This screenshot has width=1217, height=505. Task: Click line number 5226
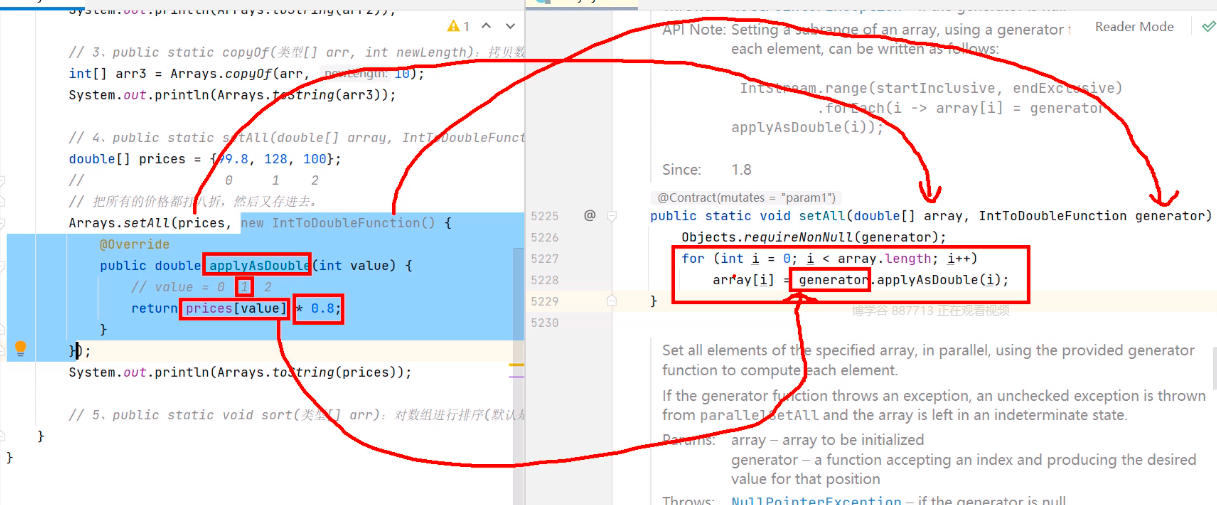coord(545,237)
